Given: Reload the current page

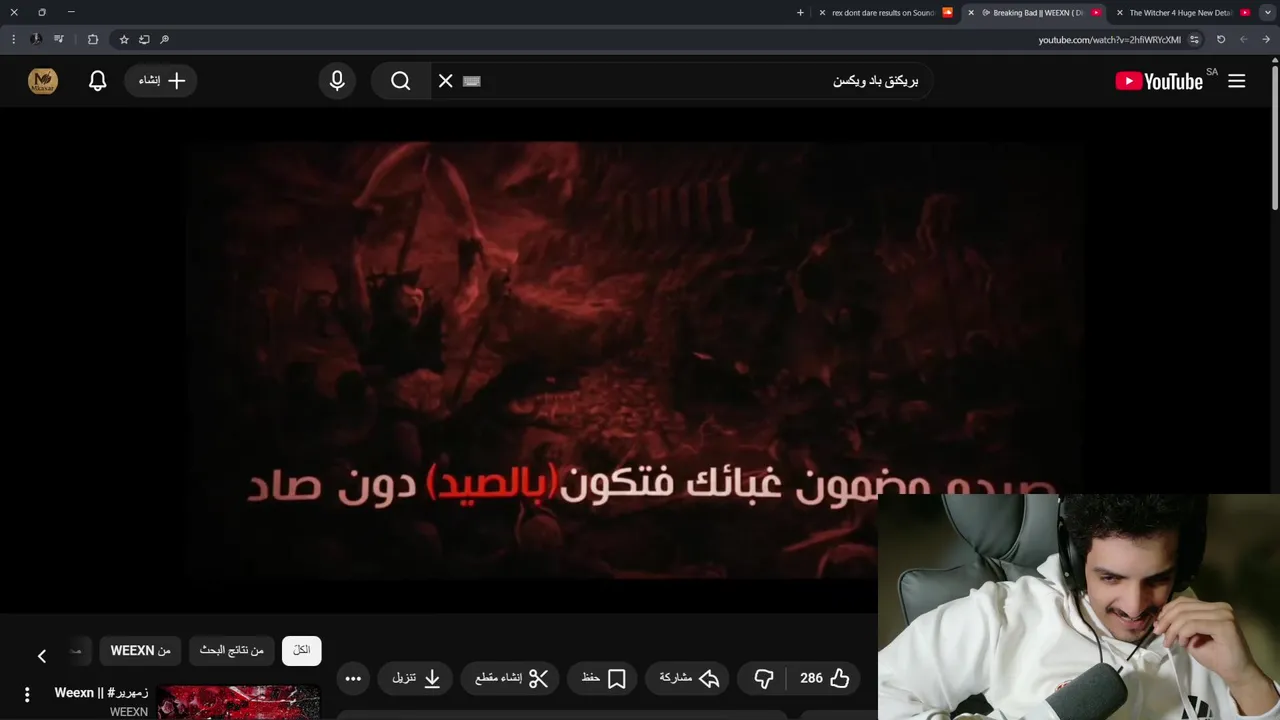Looking at the screenshot, I should [1221, 40].
